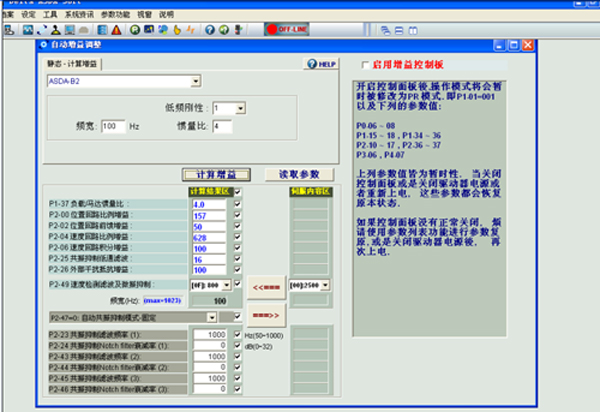Click the bandwidth Hz input field

tap(112, 127)
